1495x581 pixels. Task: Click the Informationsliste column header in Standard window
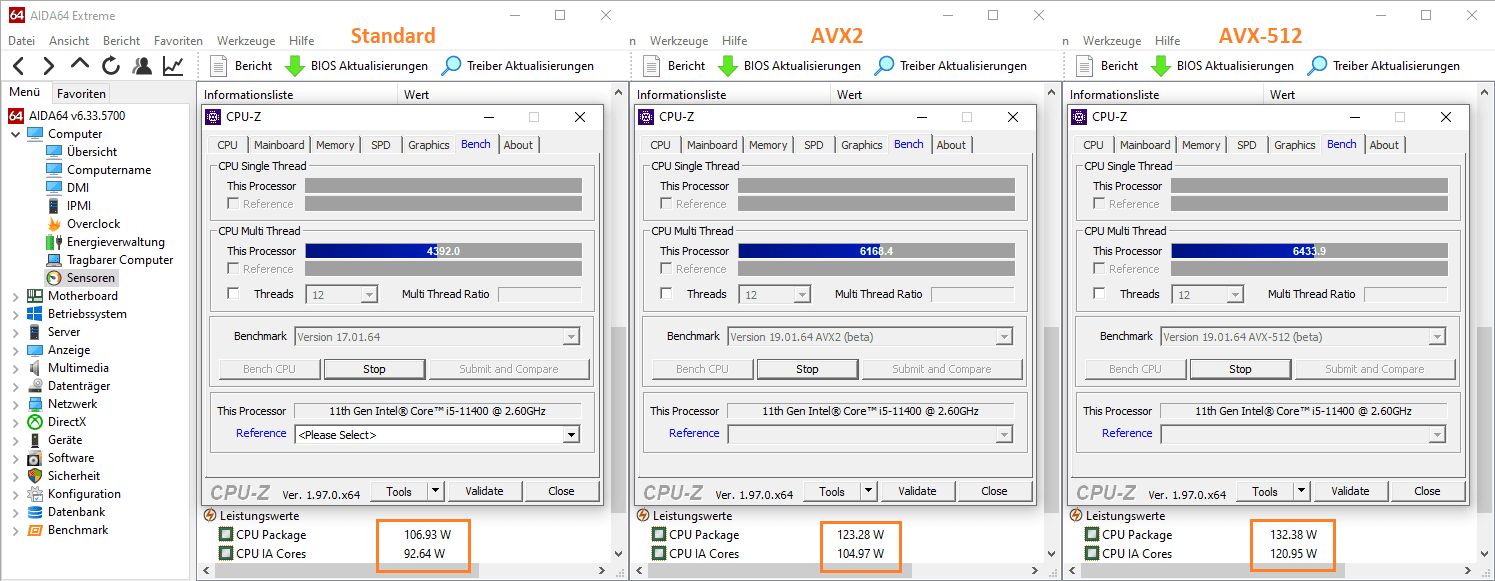pos(299,95)
